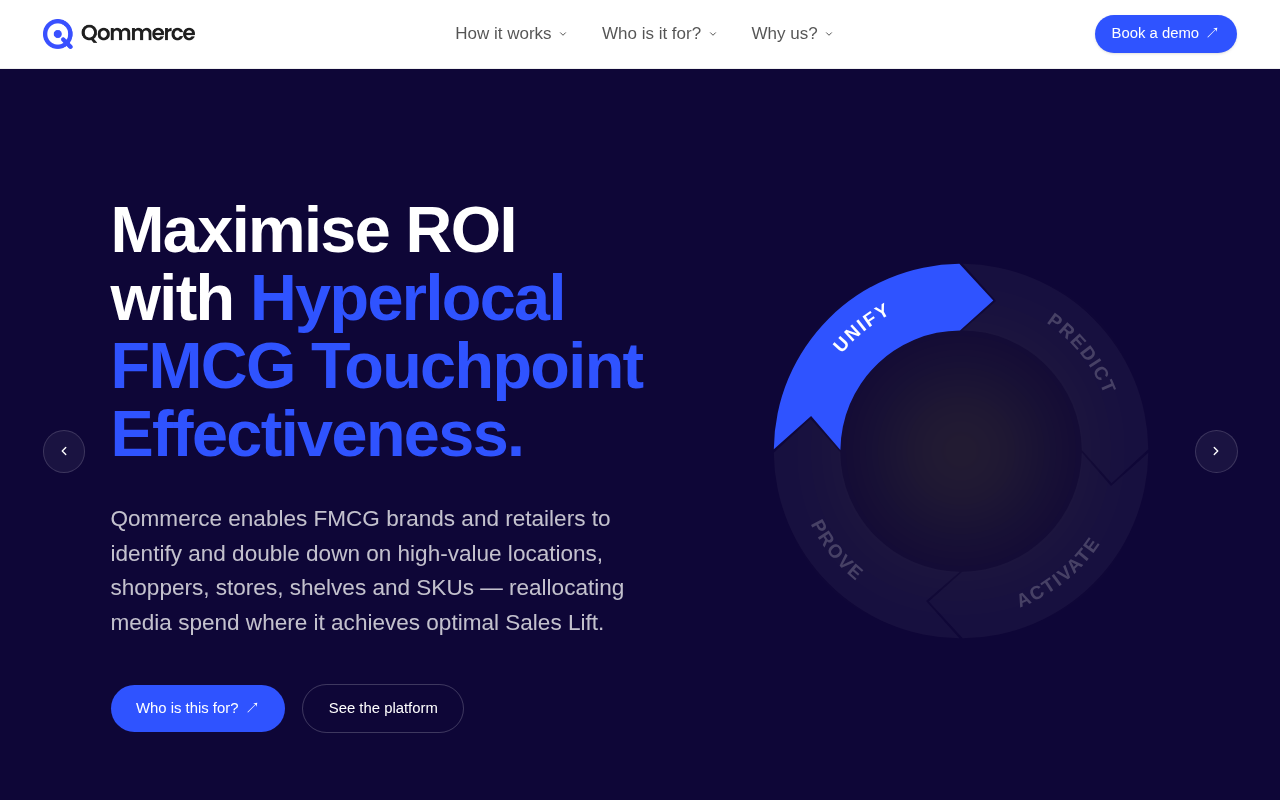Select the ACTIVATE segment of the wheel
Viewport: 1280px width, 800px height.
point(1058,572)
